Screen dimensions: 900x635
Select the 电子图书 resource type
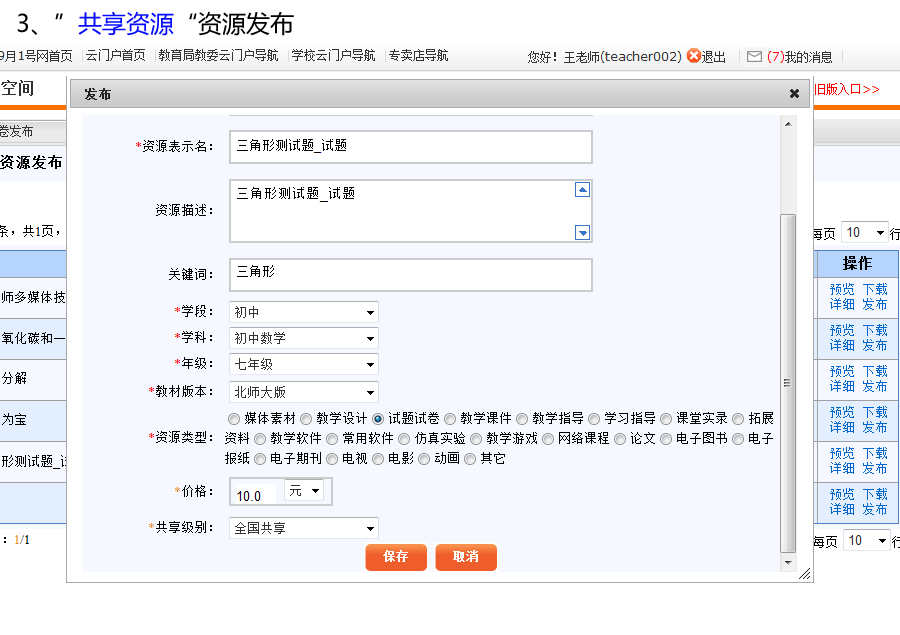(x=666, y=438)
